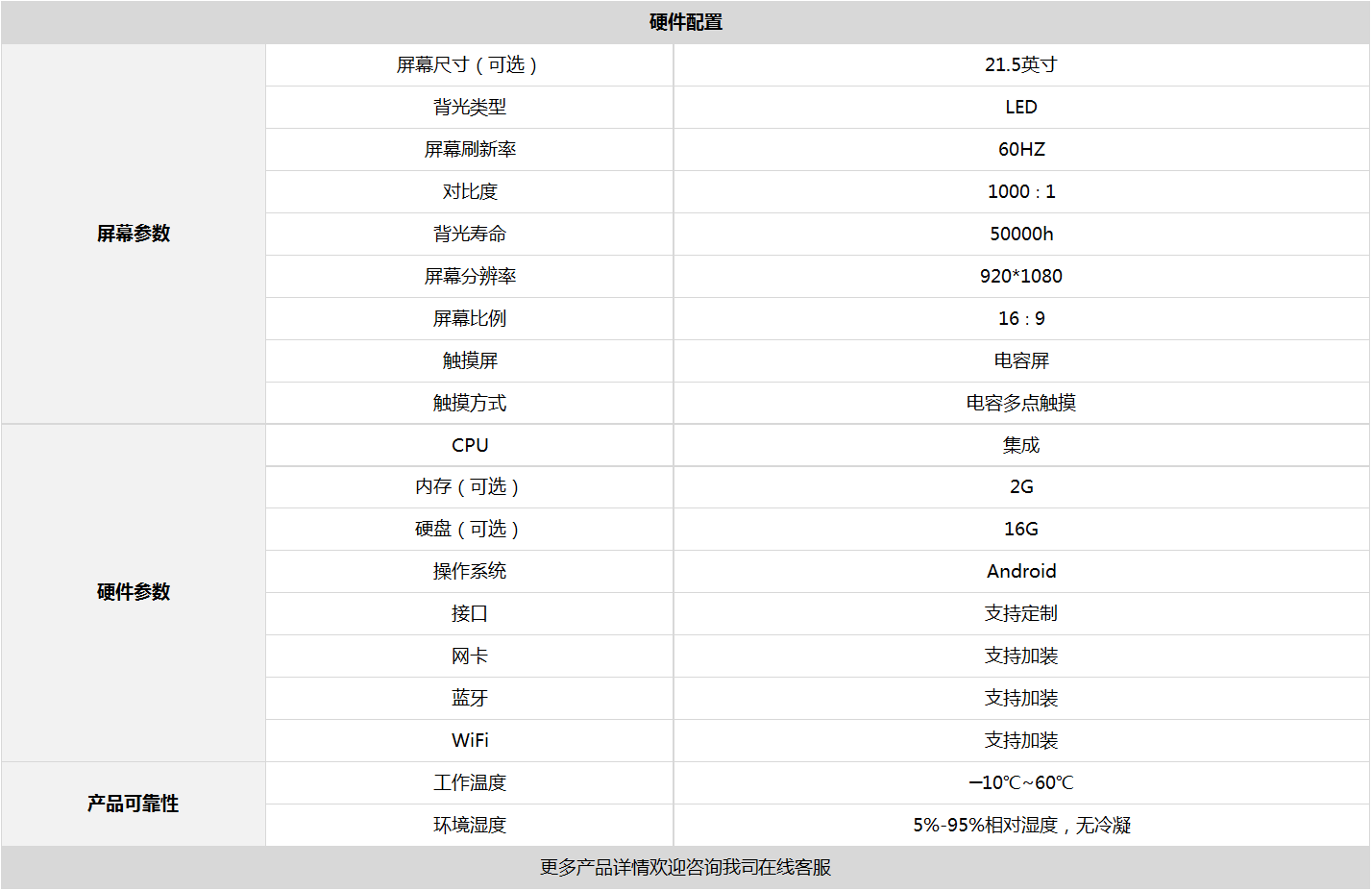Click 支持加装 in the 网卡 row

pos(1021,656)
